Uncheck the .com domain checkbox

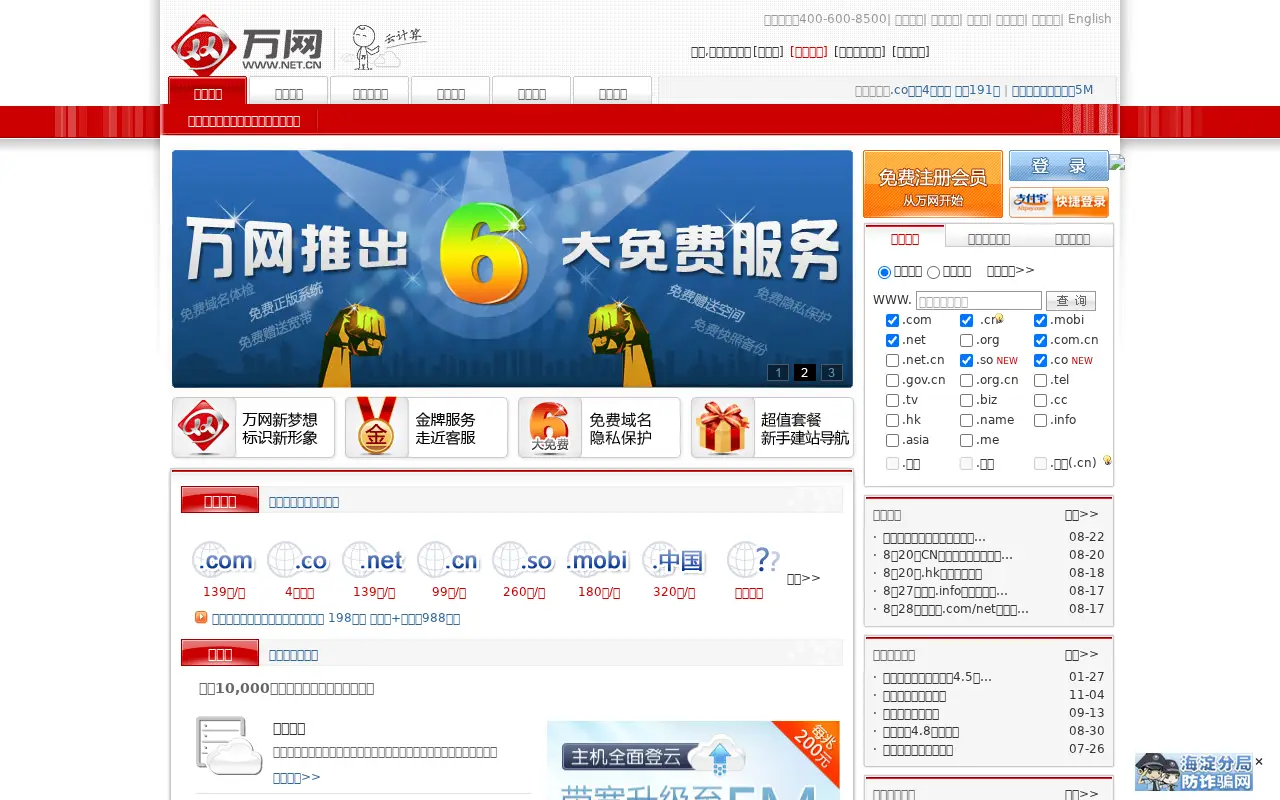(892, 321)
